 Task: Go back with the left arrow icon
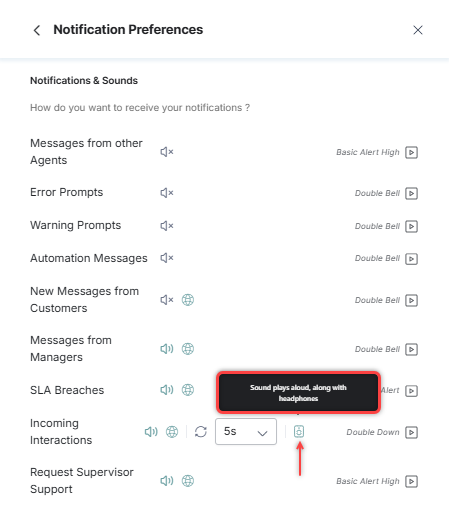click(37, 30)
